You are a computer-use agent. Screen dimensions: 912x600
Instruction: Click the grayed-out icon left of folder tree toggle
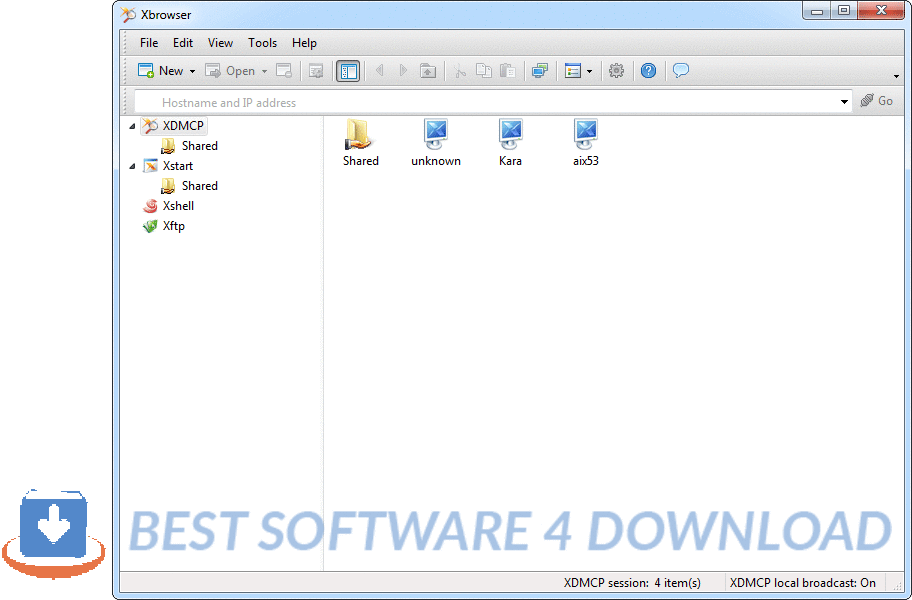pyautogui.click(x=316, y=71)
